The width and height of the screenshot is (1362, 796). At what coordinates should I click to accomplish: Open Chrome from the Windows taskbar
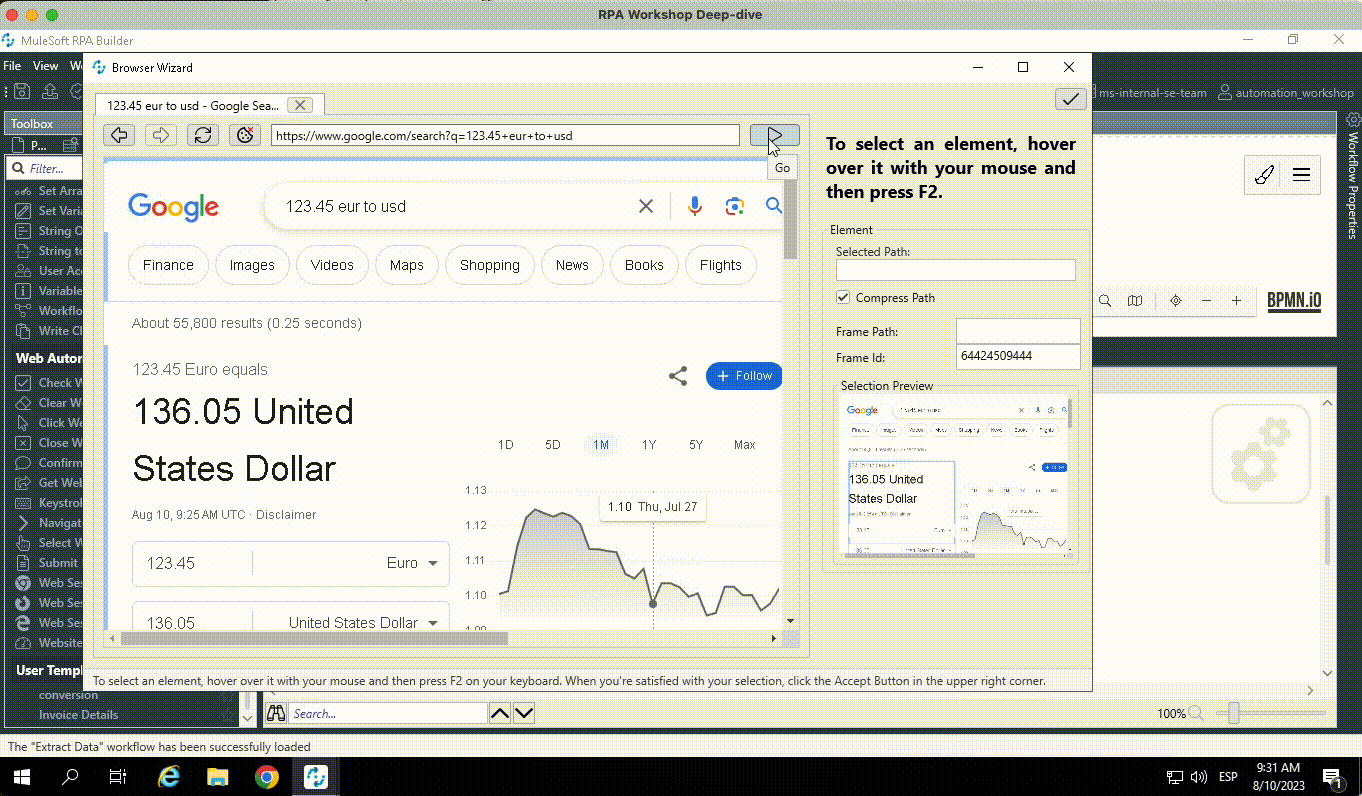[x=266, y=777]
